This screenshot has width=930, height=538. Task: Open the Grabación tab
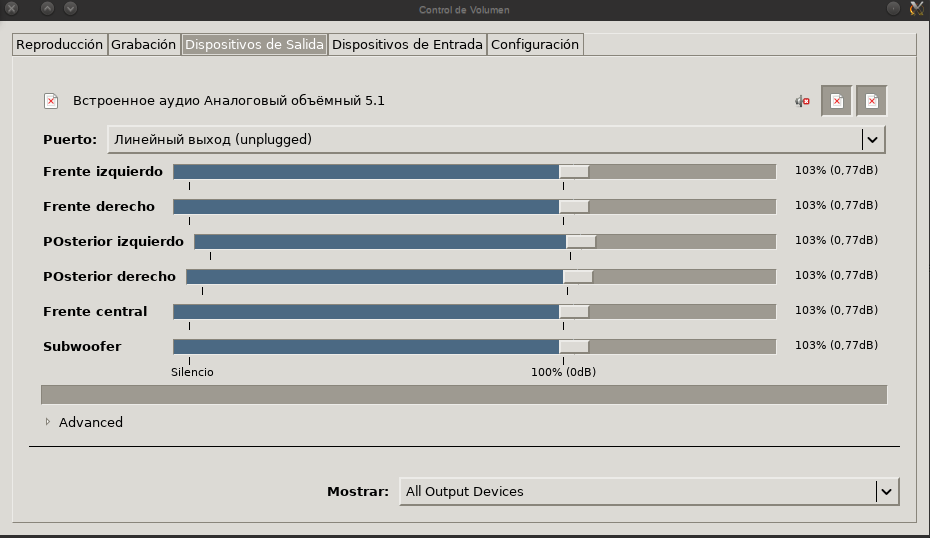coord(144,44)
